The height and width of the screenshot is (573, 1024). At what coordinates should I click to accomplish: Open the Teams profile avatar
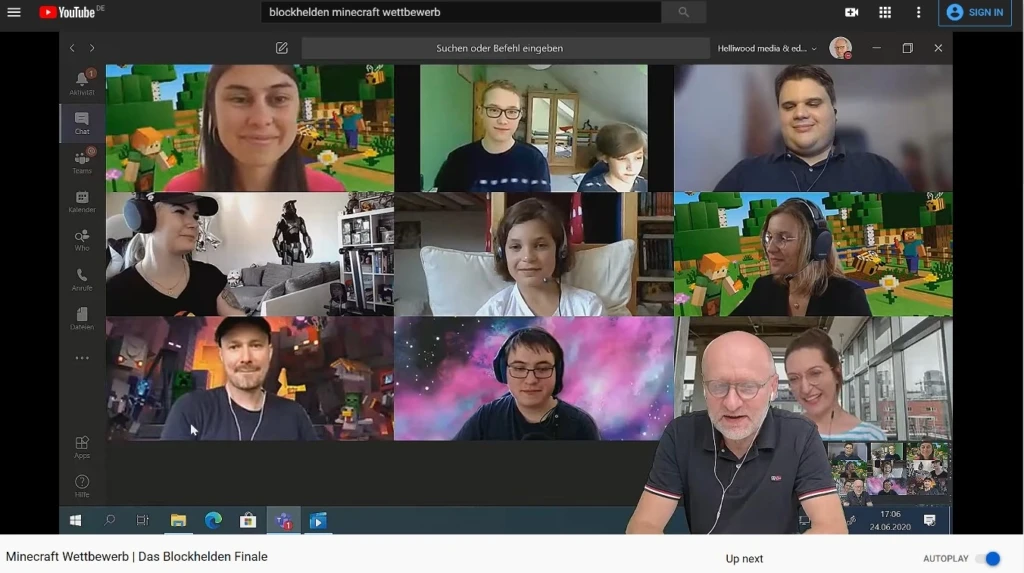point(840,48)
